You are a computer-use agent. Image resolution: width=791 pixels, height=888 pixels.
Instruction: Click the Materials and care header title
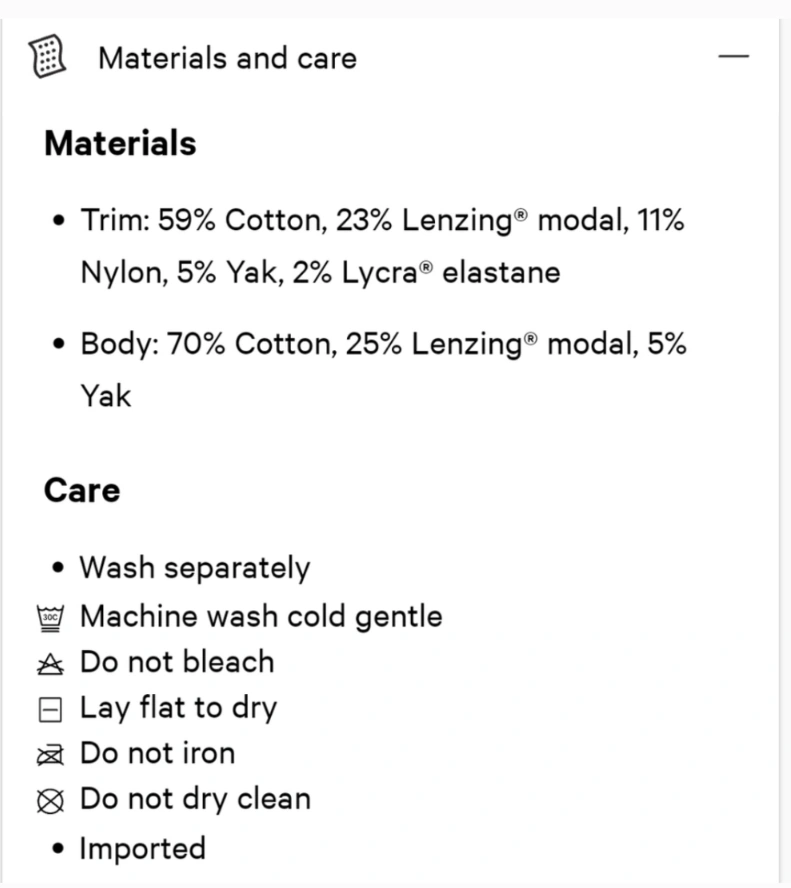[x=228, y=58]
